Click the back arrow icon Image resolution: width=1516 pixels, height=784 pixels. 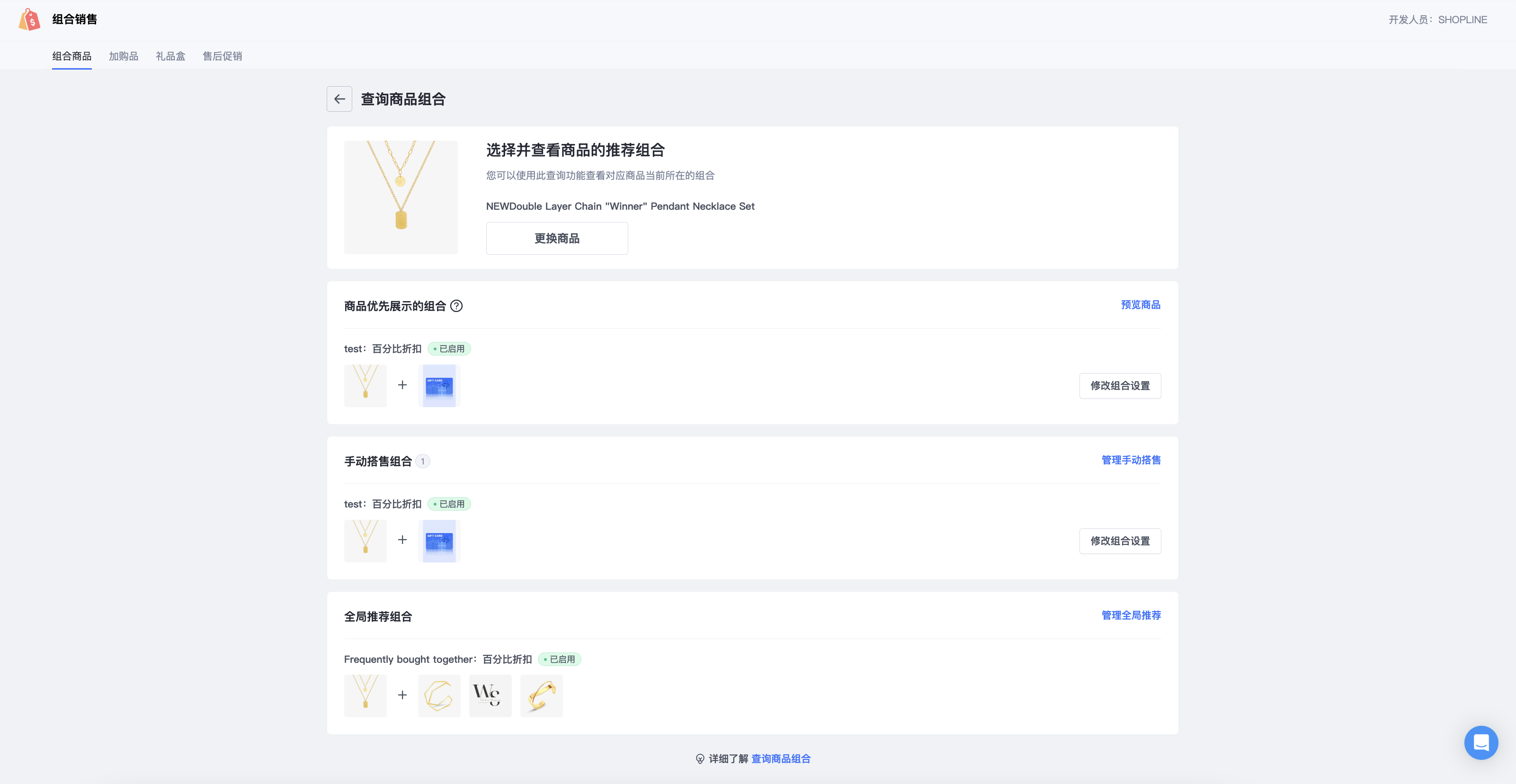click(x=339, y=99)
